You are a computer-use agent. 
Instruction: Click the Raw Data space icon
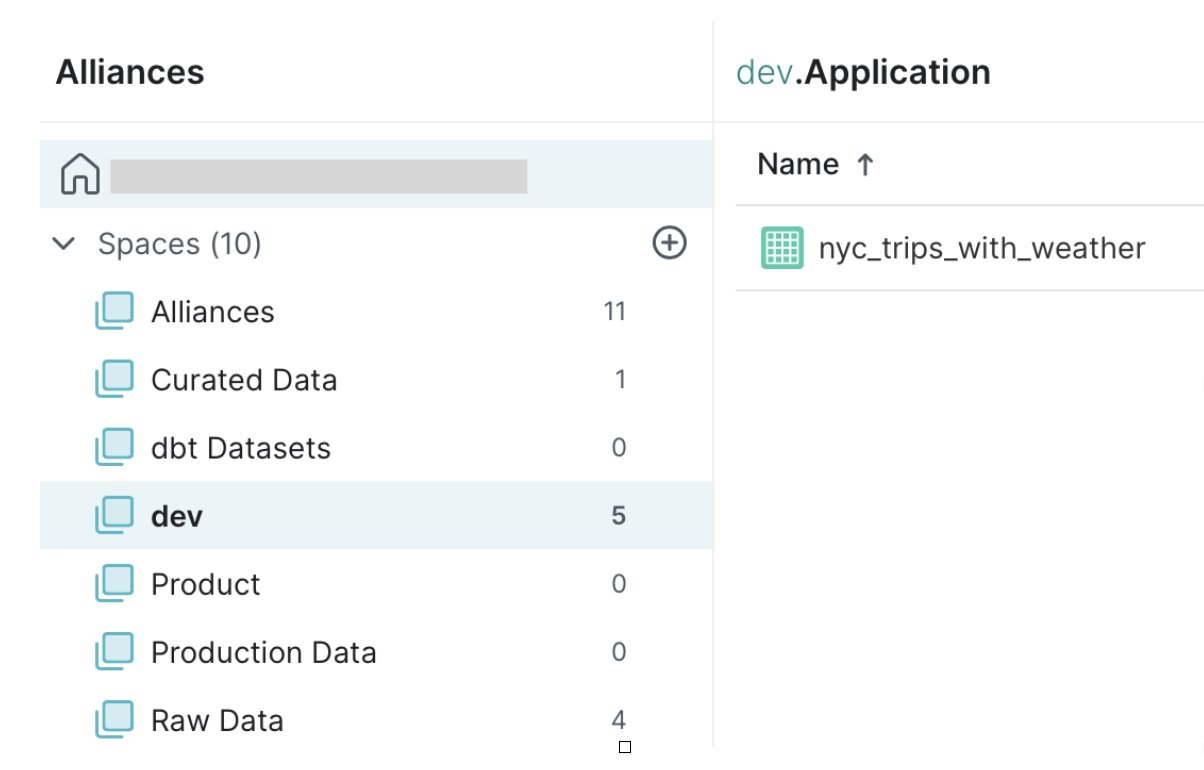(114, 719)
